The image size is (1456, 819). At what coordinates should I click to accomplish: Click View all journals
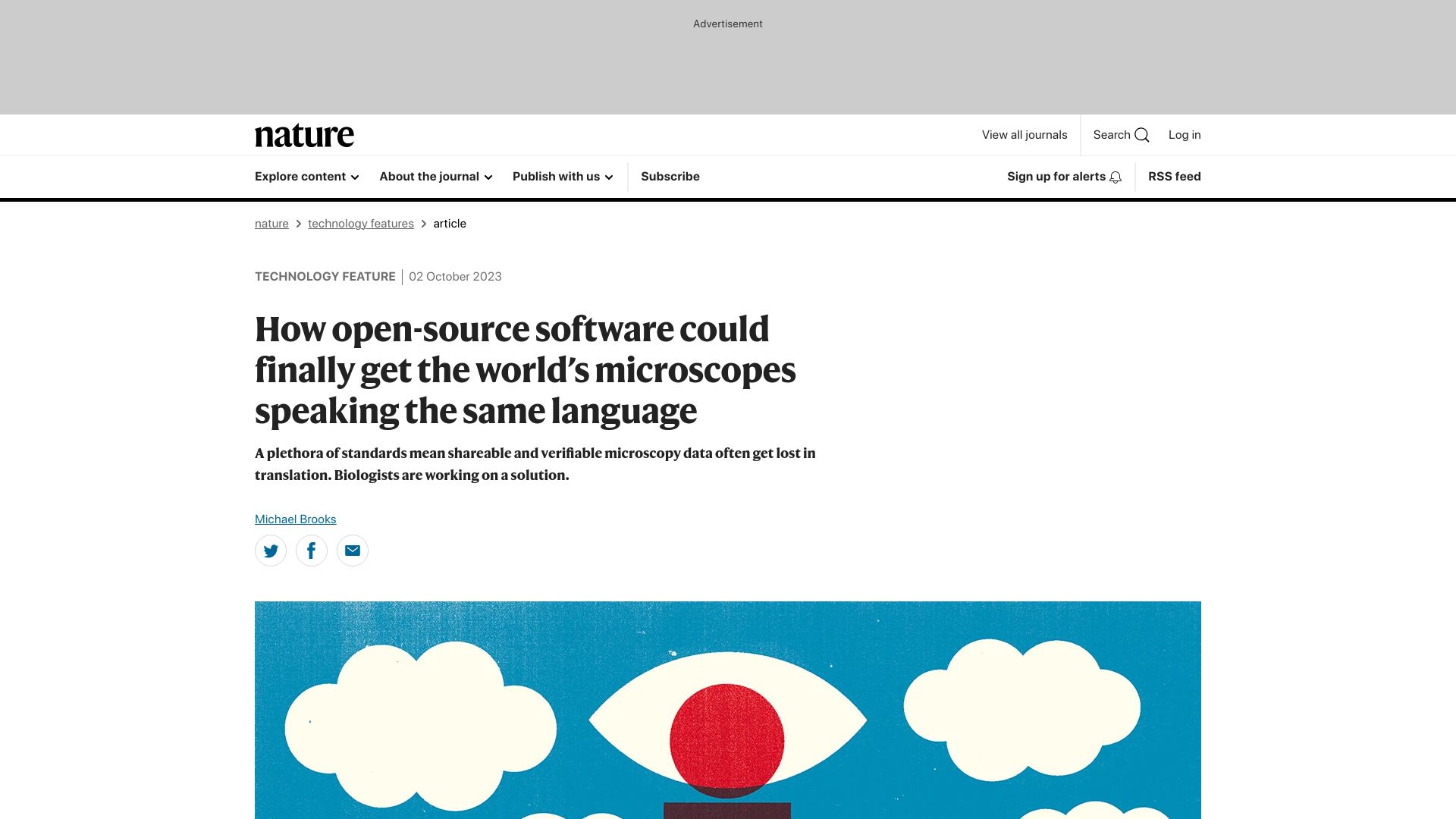[x=1025, y=135]
